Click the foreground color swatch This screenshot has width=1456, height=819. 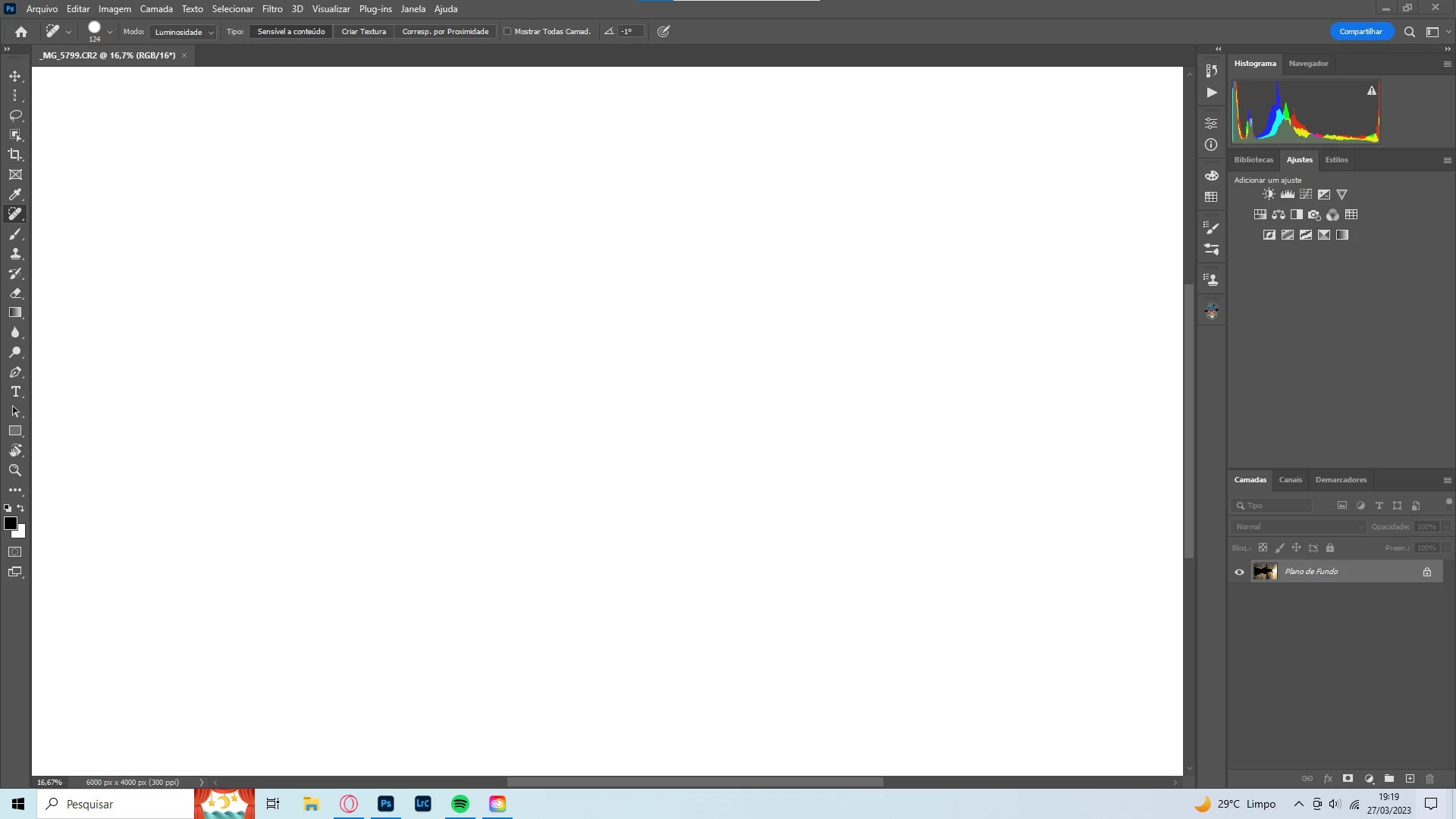click(11, 523)
